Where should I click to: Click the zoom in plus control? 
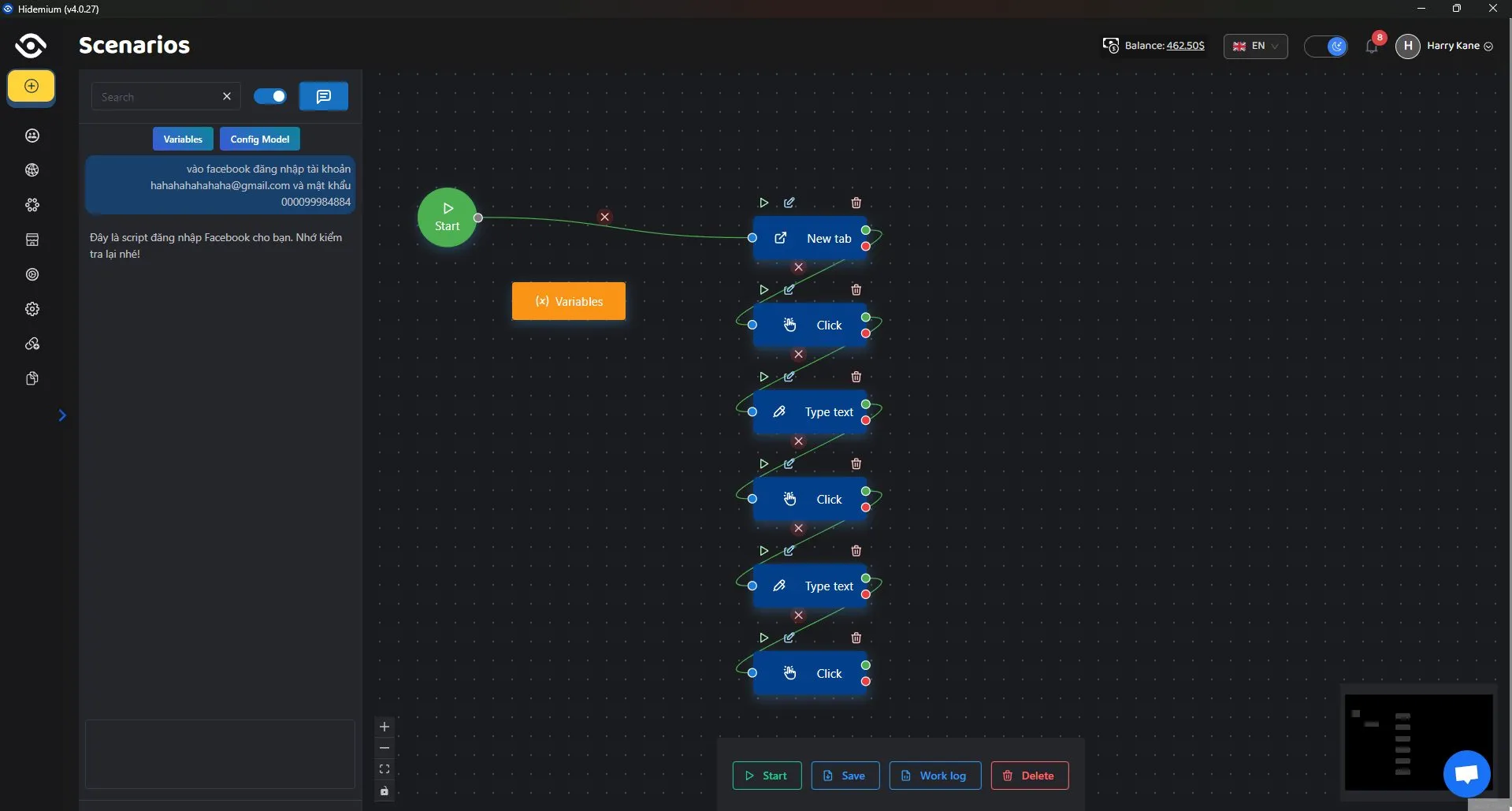pos(385,727)
